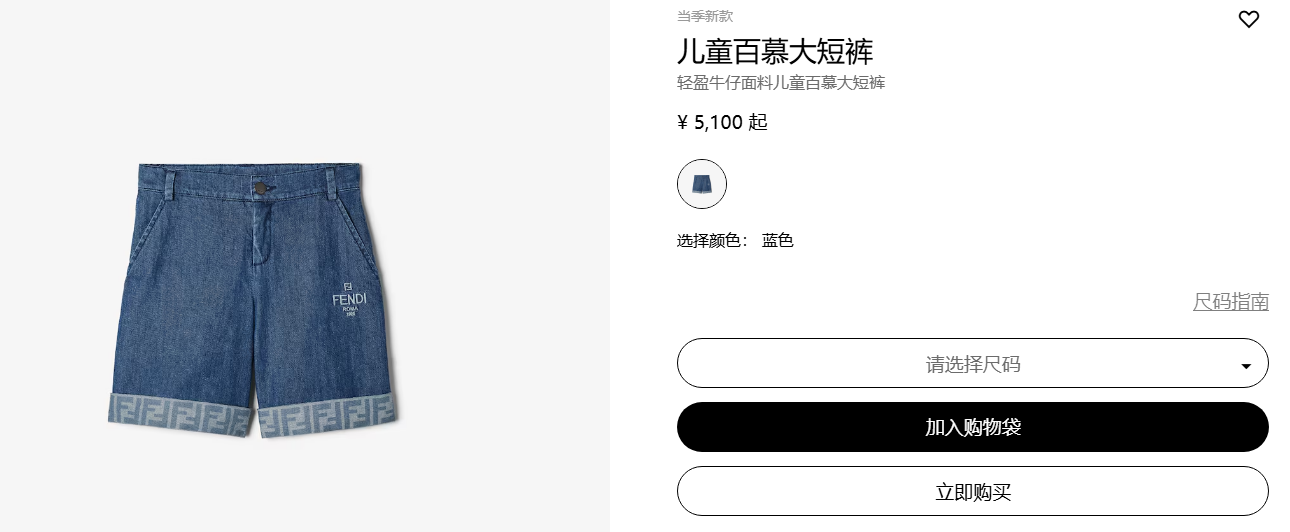This screenshot has height=532, width=1290.
Task: Click the 加入购物袋 add to bag button
Action: coord(973,427)
